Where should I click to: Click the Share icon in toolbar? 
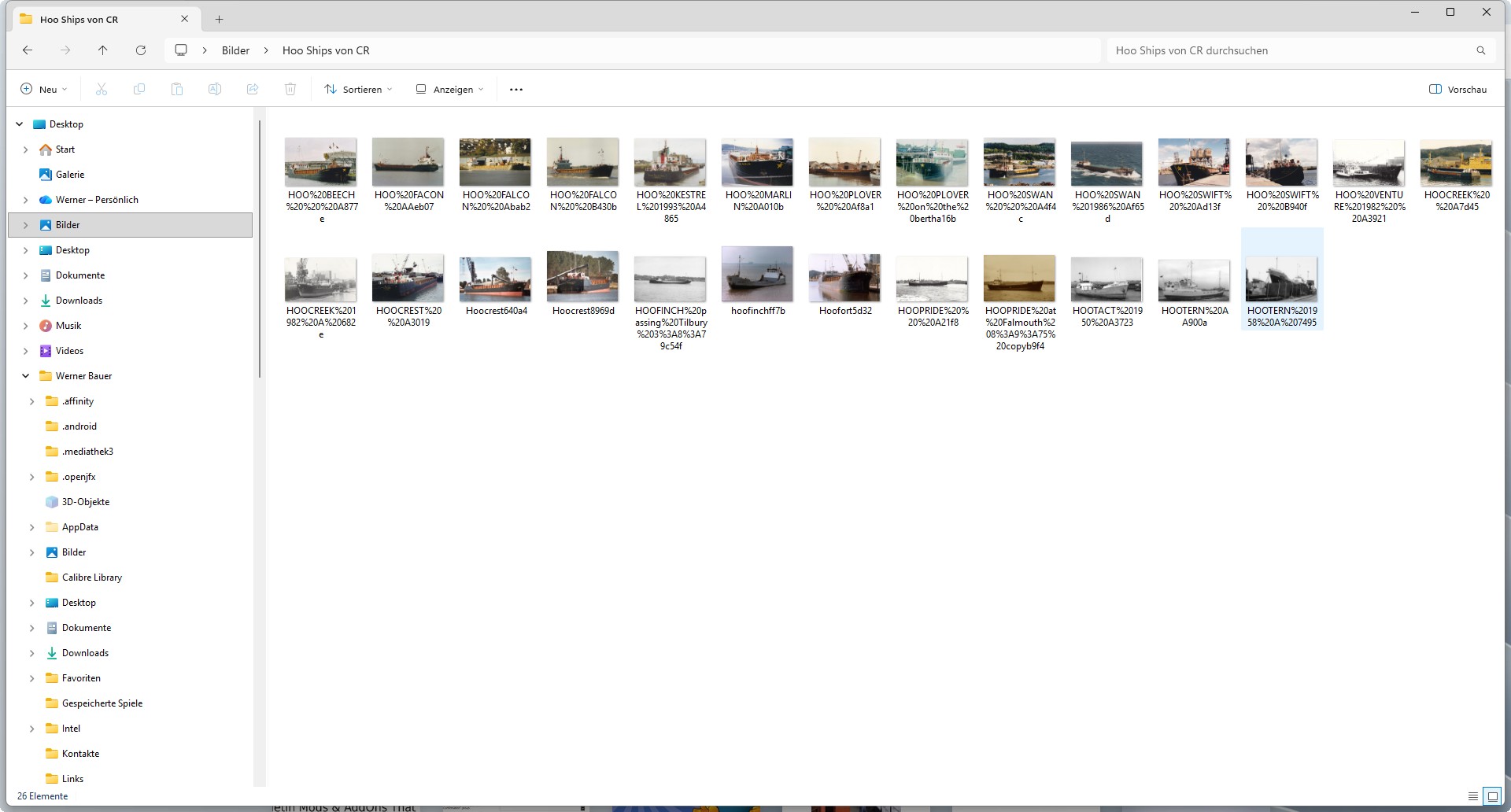253,90
